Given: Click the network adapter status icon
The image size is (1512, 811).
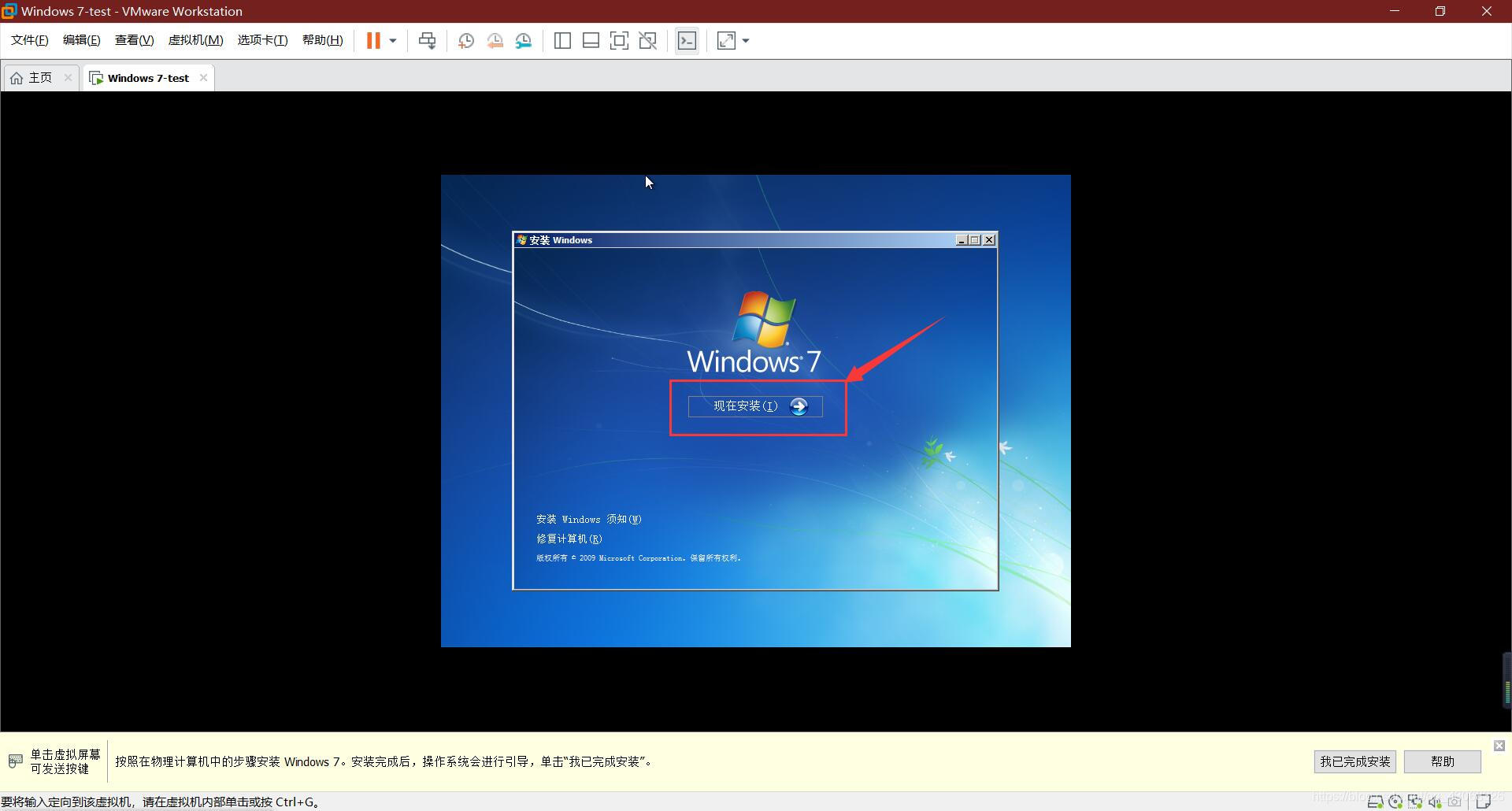Looking at the screenshot, I should [1415, 802].
